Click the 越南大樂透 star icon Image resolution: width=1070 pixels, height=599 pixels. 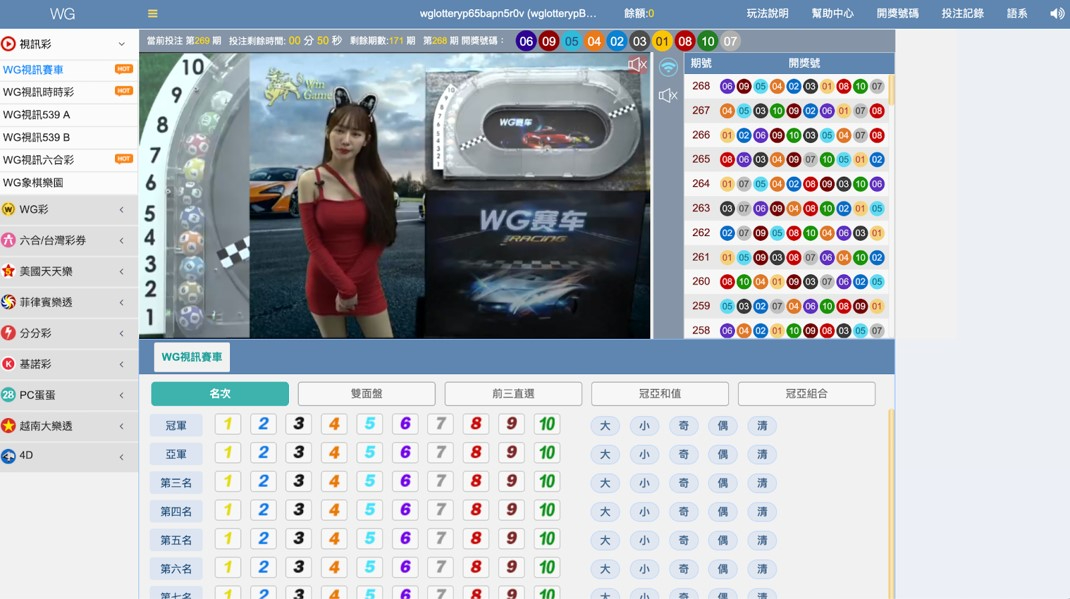9,426
